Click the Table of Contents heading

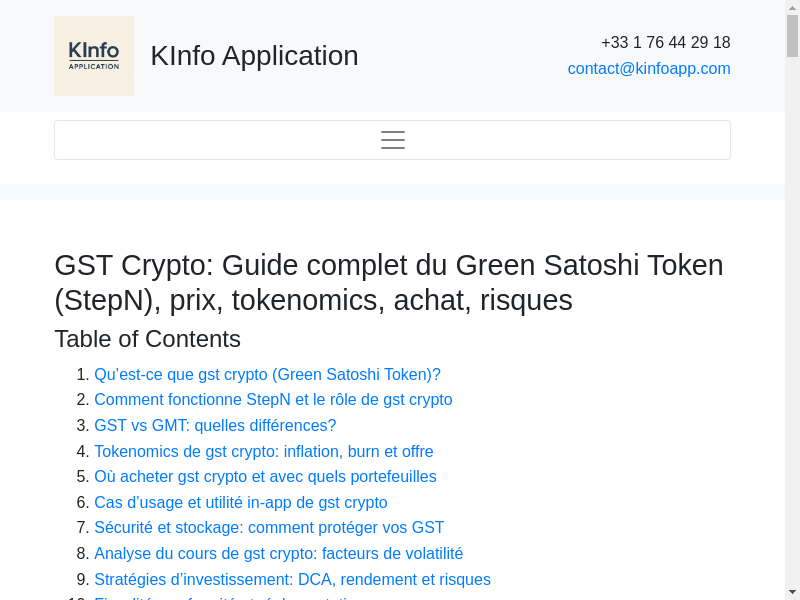(x=147, y=339)
